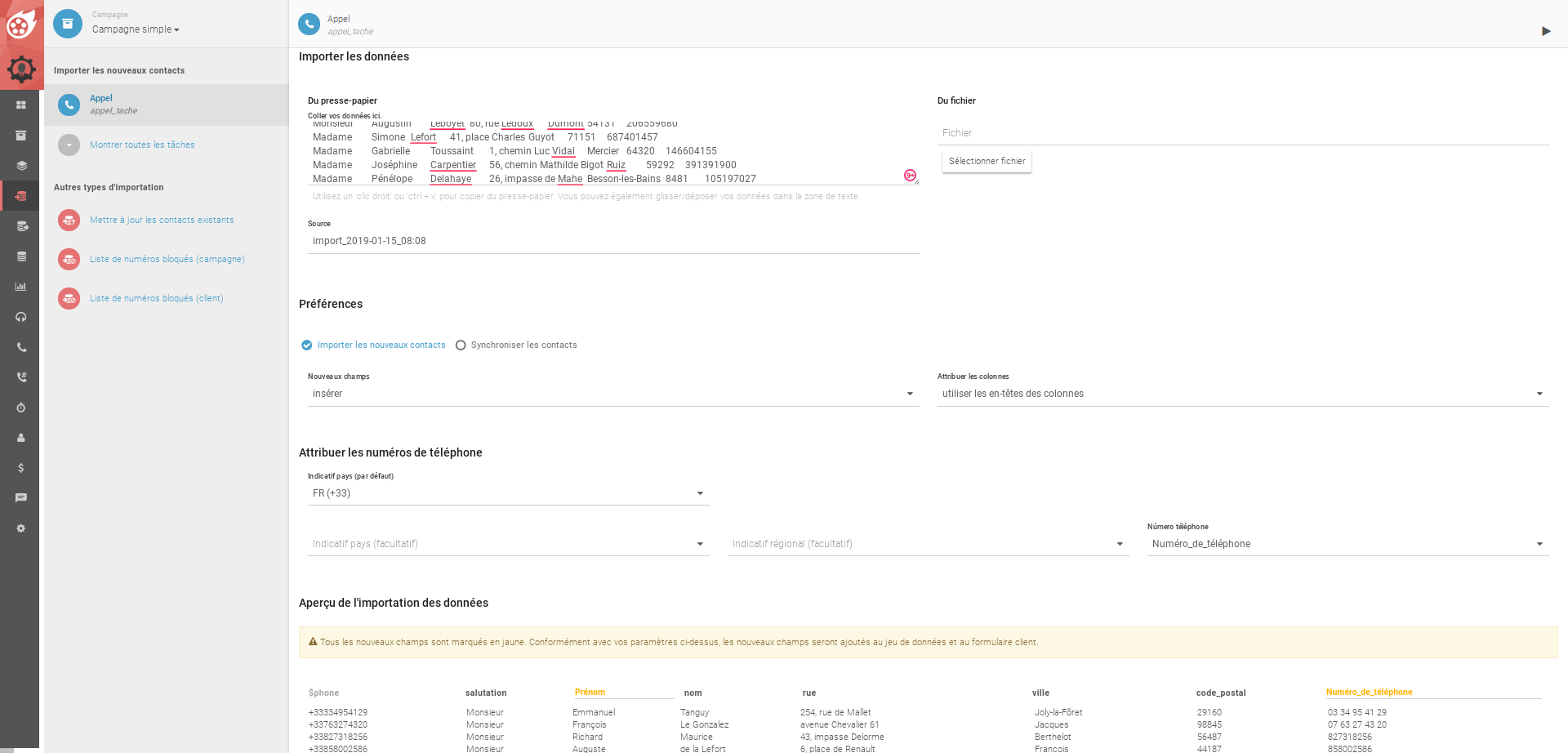Open the phone numbers hash icon
Viewport: 1568px width, 753px height.
pyautogui.click(x=21, y=377)
